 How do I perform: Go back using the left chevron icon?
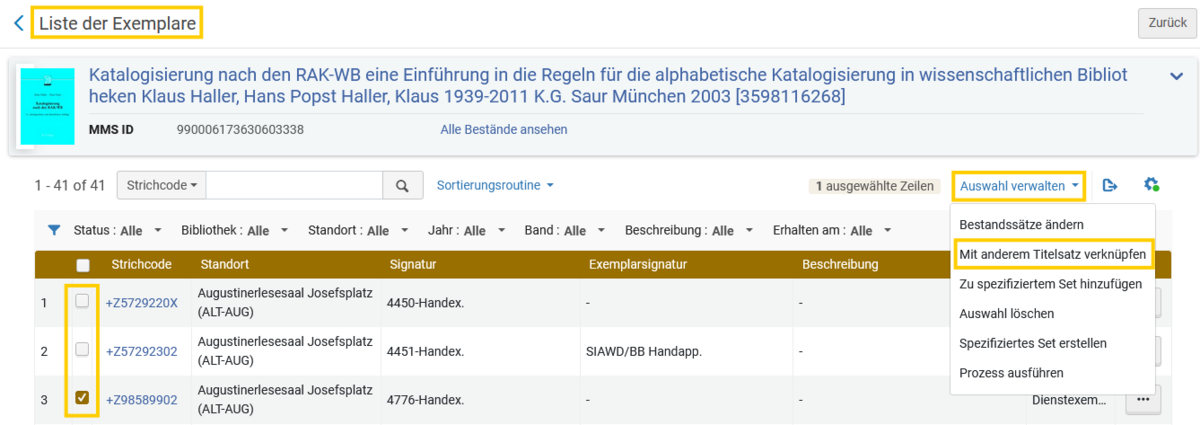(19, 22)
